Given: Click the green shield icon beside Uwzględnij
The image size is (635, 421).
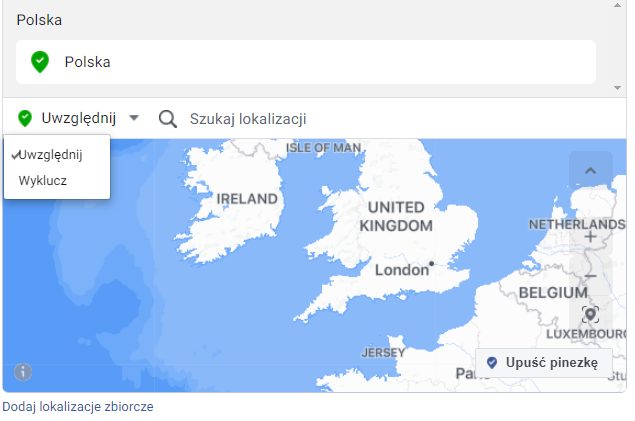Looking at the screenshot, I should 25,118.
